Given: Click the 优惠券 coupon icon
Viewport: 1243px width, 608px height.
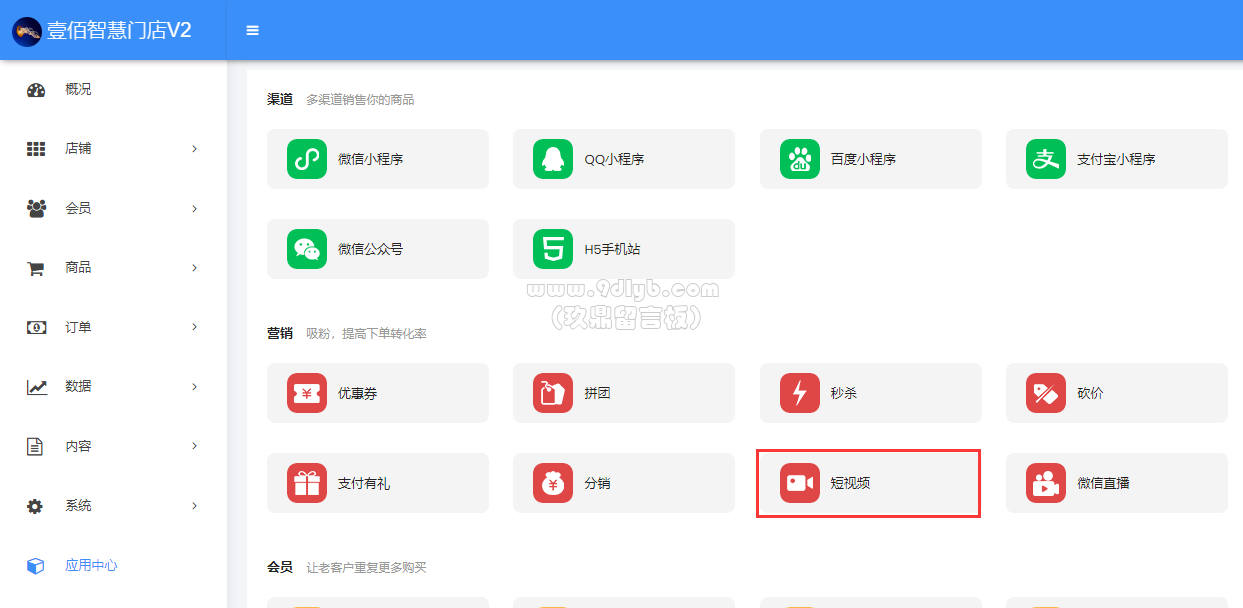Looking at the screenshot, I should 307,393.
